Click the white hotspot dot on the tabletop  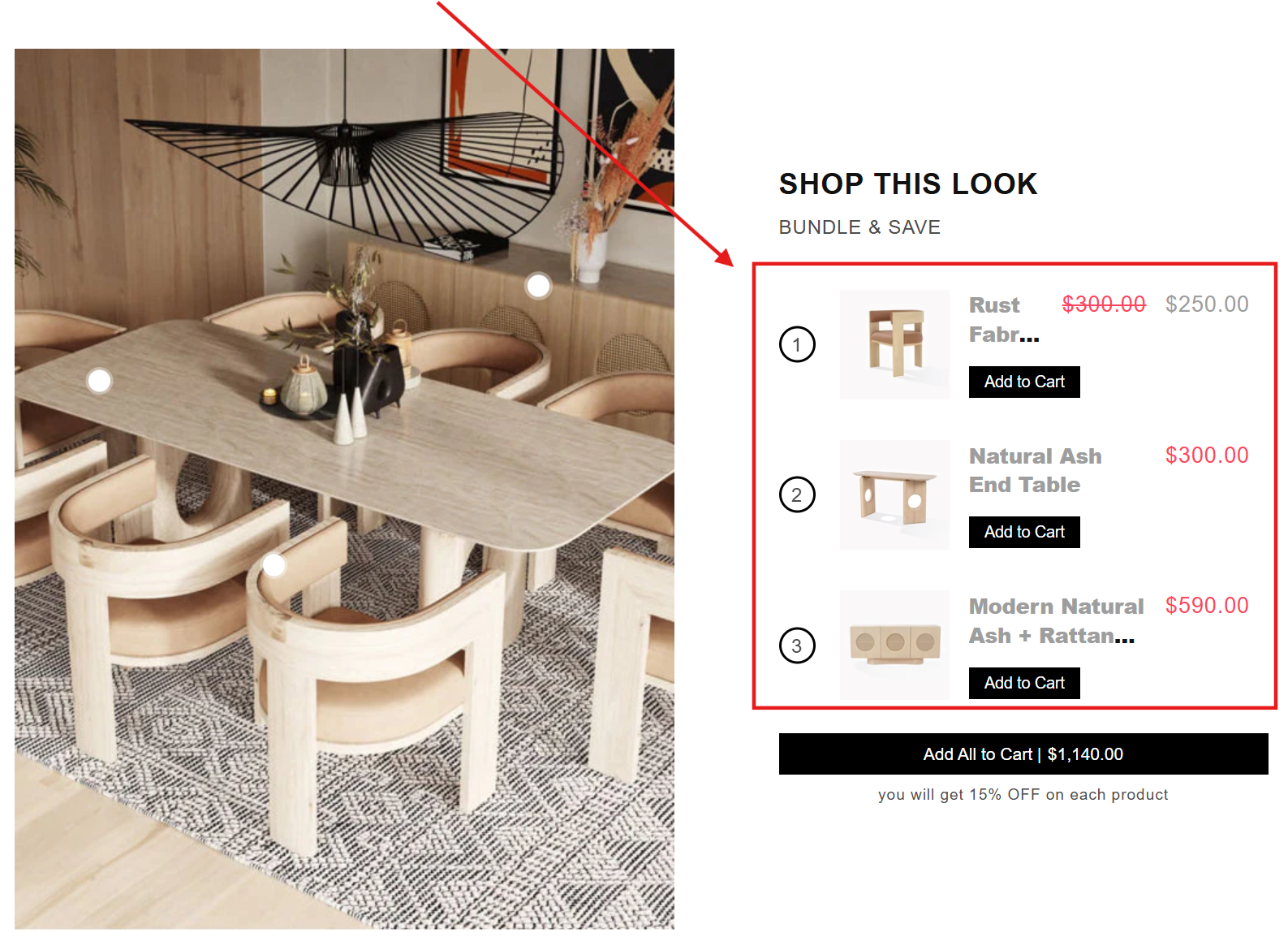[99, 380]
